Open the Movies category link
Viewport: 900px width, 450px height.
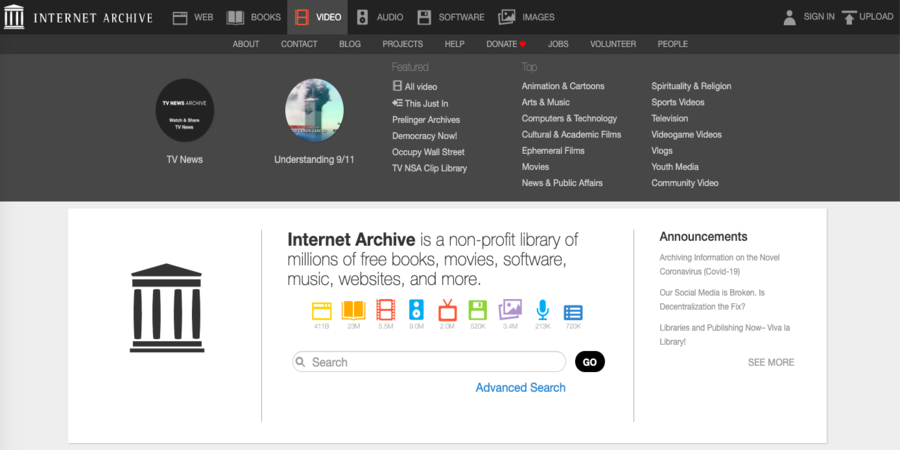click(536, 166)
